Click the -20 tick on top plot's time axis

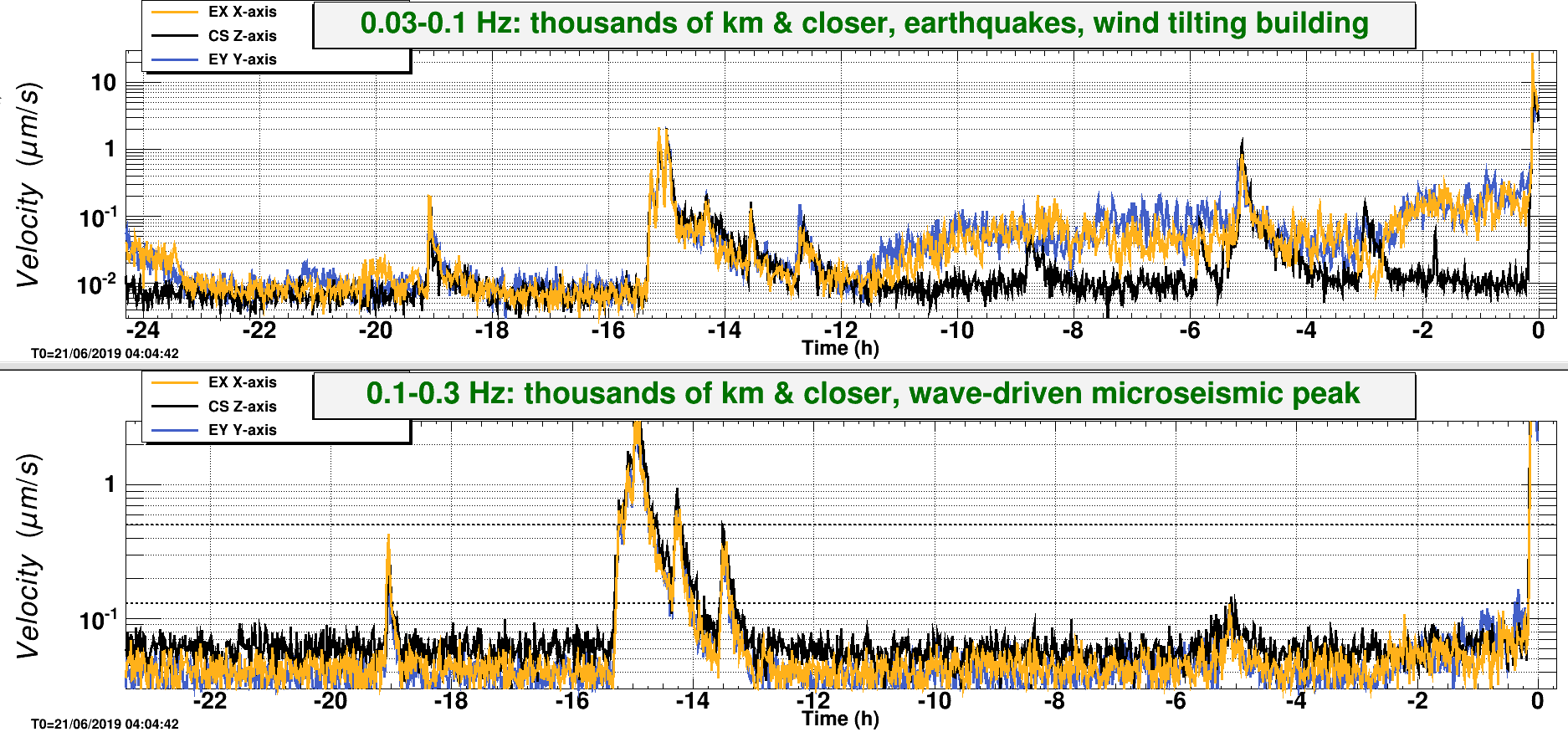[x=375, y=330]
